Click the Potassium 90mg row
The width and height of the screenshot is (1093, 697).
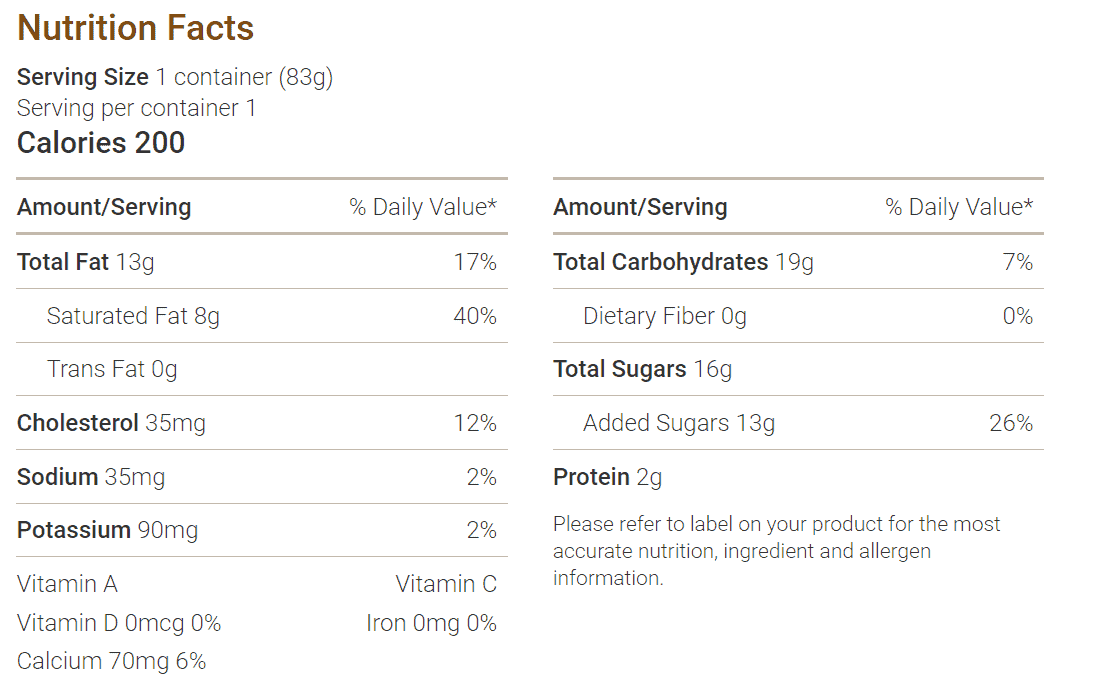pos(262,530)
